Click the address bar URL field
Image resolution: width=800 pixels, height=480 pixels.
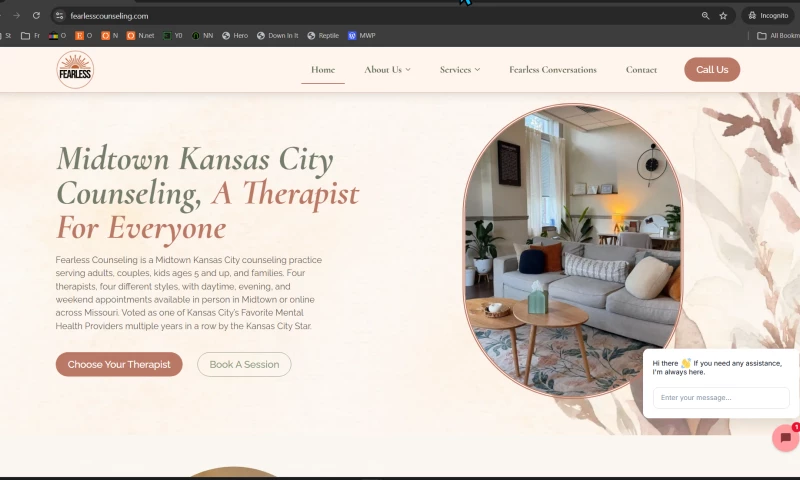coord(378,16)
